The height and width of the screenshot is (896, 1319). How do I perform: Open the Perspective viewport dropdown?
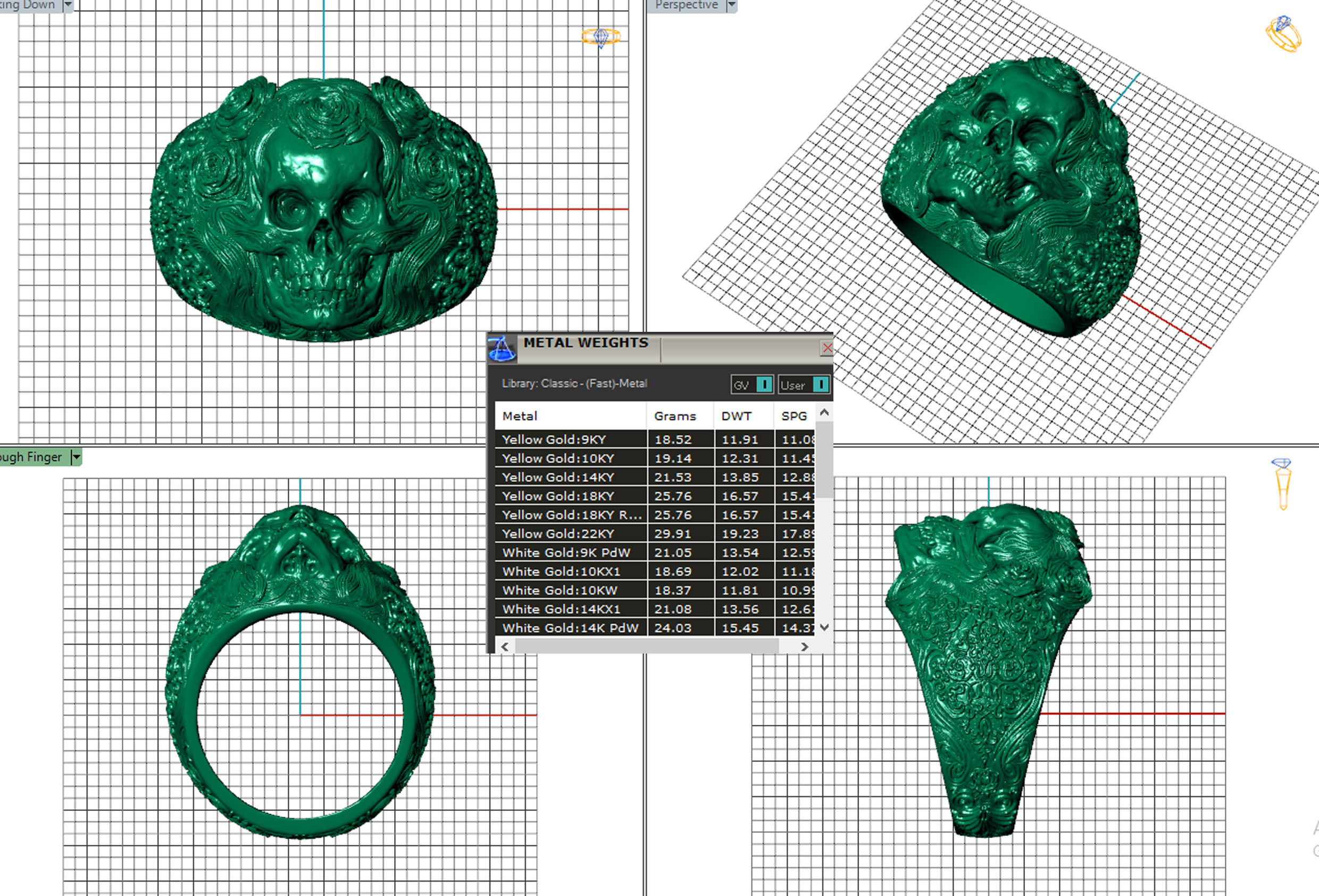[x=732, y=5]
